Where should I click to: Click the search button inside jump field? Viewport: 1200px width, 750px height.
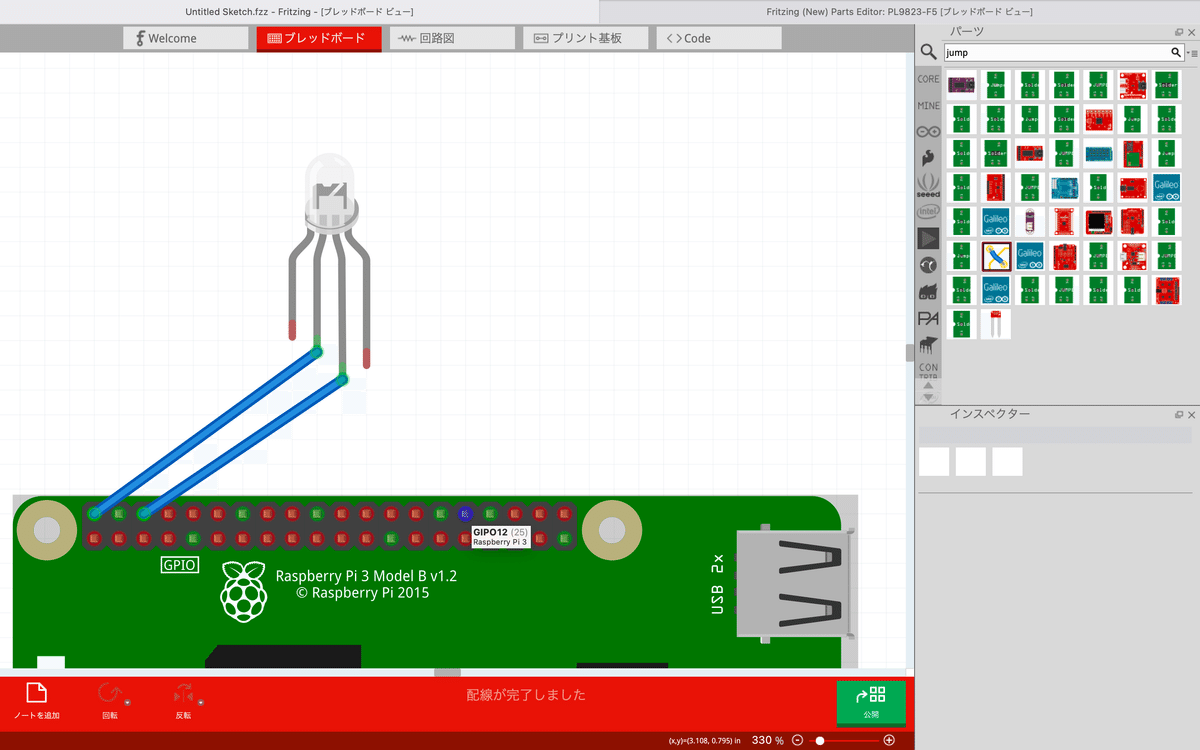click(1176, 52)
